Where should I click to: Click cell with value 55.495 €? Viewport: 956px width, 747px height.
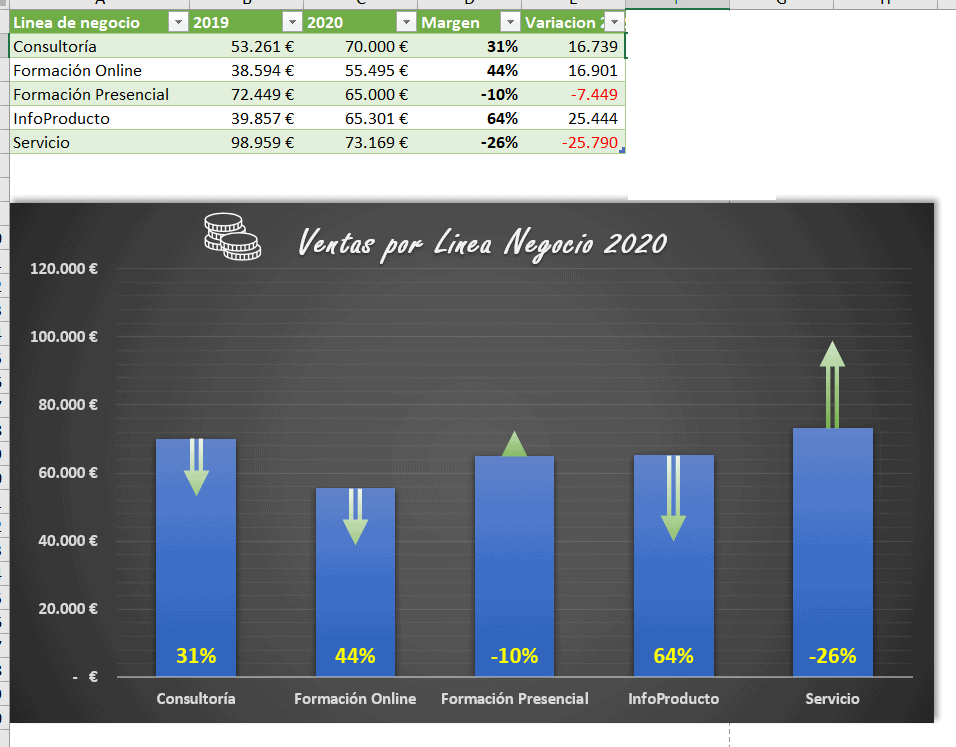(x=360, y=70)
